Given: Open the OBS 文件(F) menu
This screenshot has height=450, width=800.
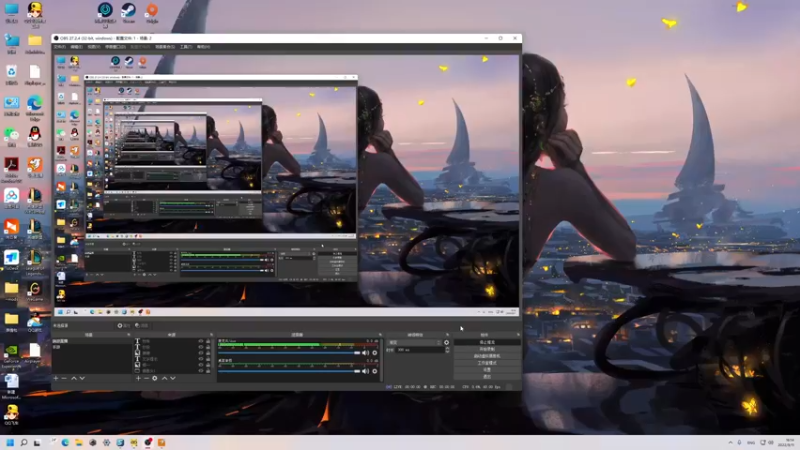Looking at the screenshot, I should pyautogui.click(x=60, y=46).
